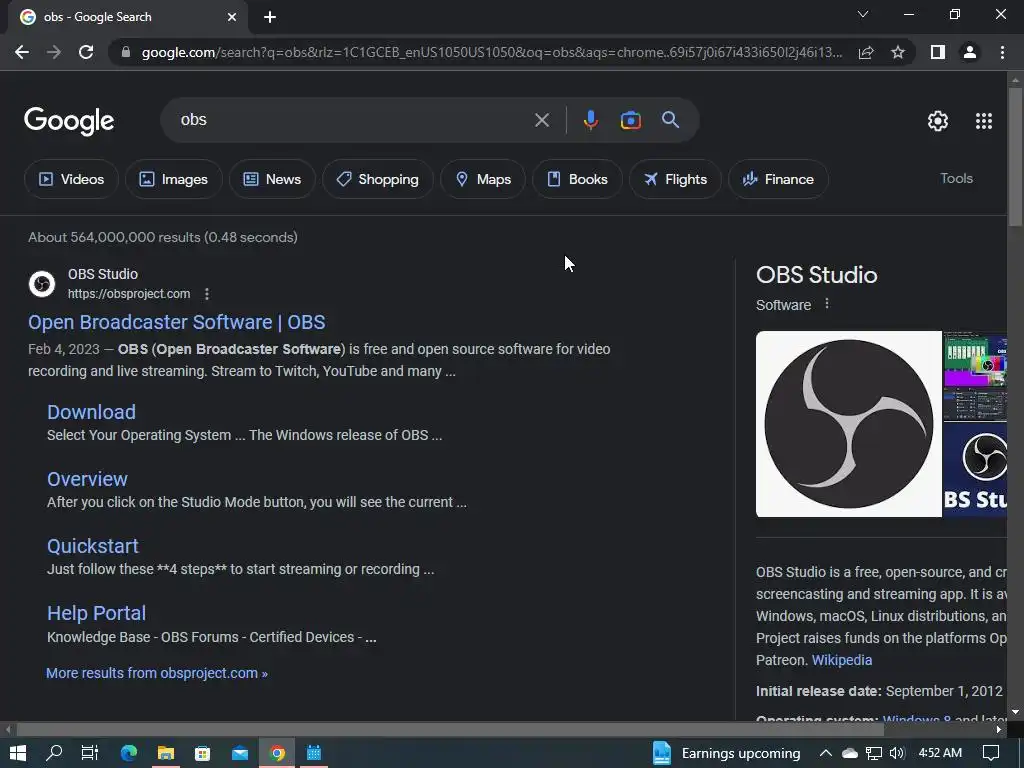Open knowledge panel Software options menu
This screenshot has width=1024, height=768.
827,304
